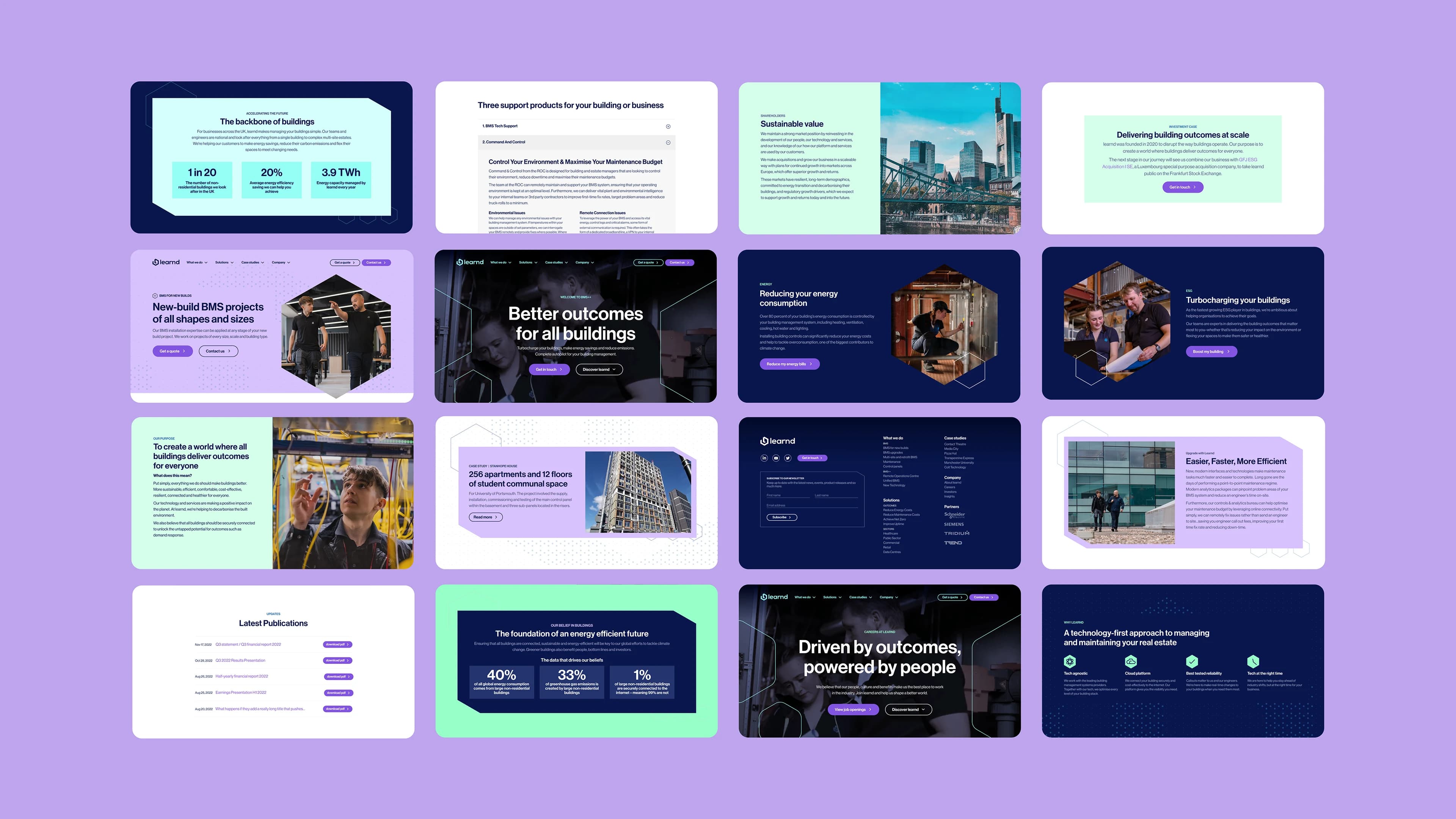The height and width of the screenshot is (819, 1456).
Task: Open Company menu in Better outcomes header
Action: [585, 262]
